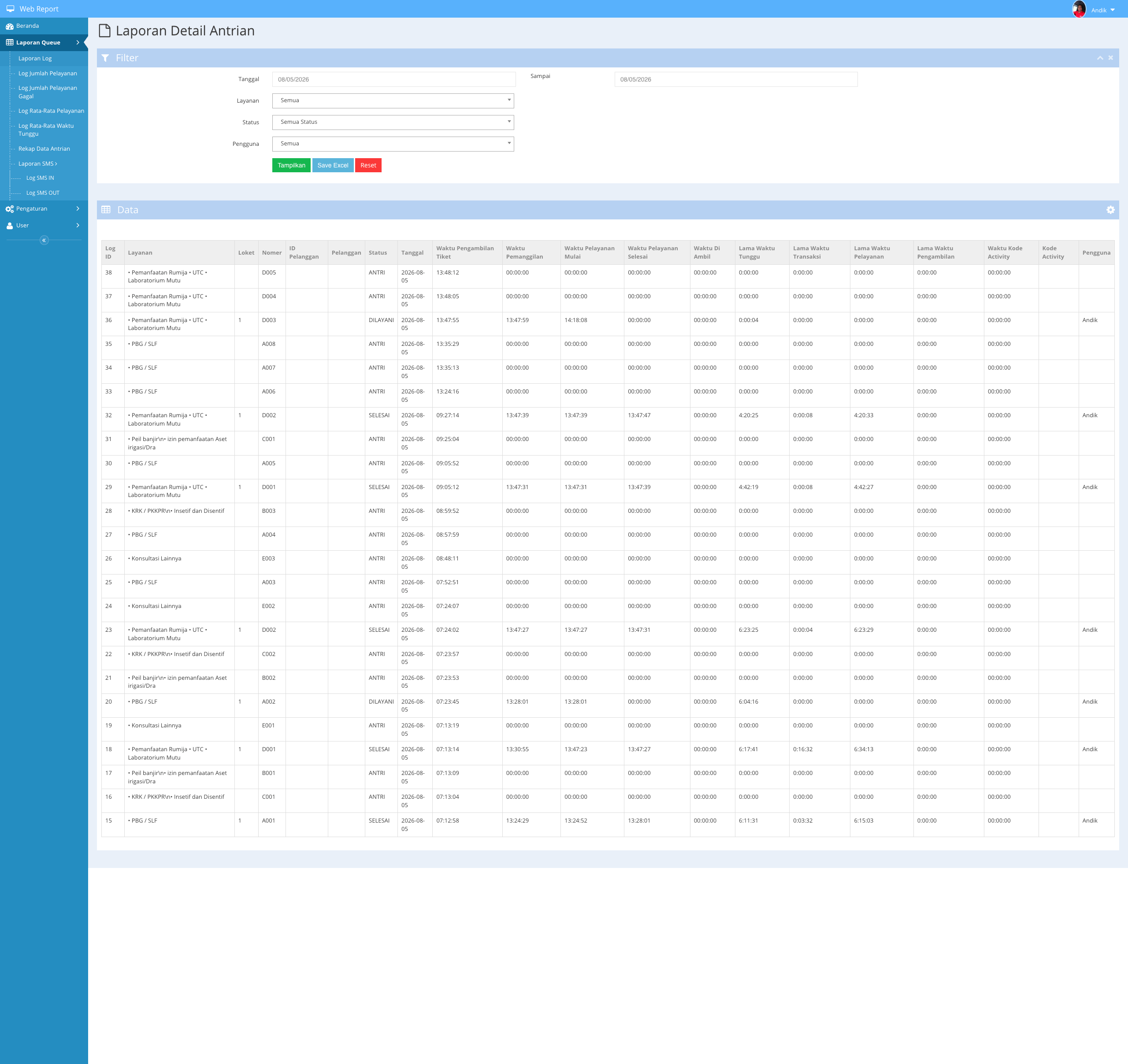The height and width of the screenshot is (1064, 1128).
Task: Click the Sampai end date field
Action: coord(736,79)
